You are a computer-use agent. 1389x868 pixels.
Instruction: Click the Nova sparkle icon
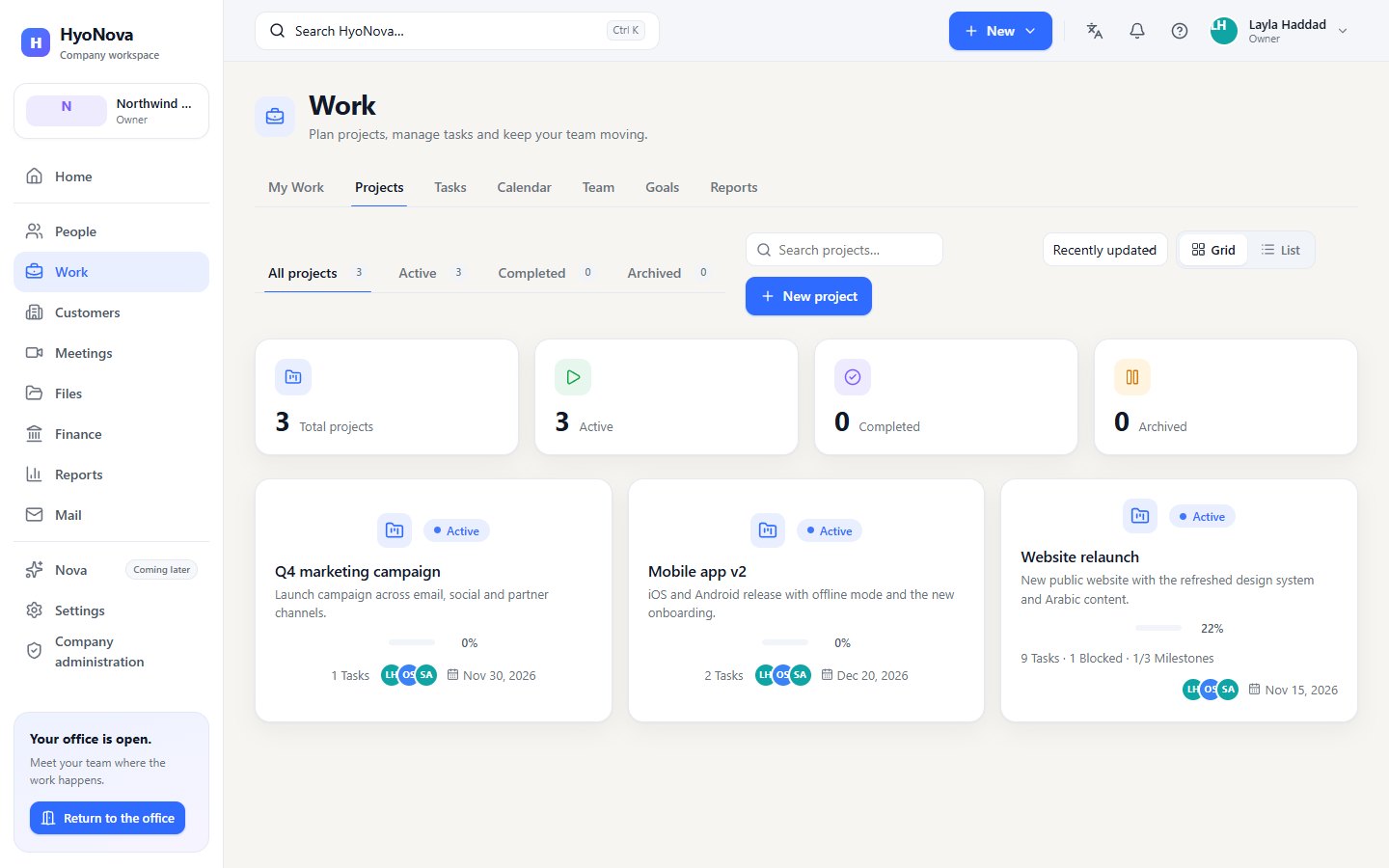[35, 570]
